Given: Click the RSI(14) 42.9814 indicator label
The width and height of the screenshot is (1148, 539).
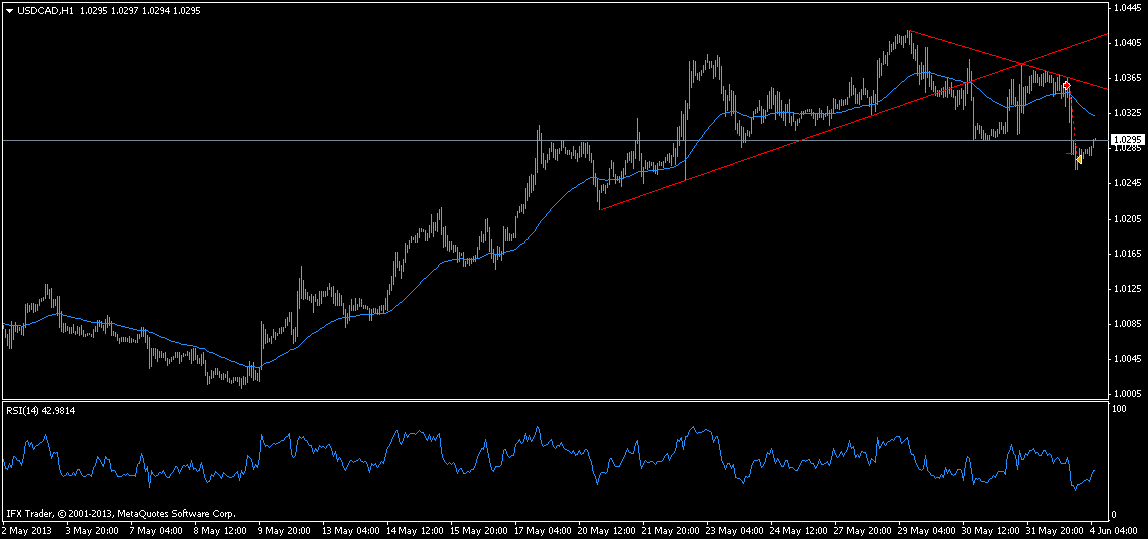Looking at the screenshot, I should (40, 411).
